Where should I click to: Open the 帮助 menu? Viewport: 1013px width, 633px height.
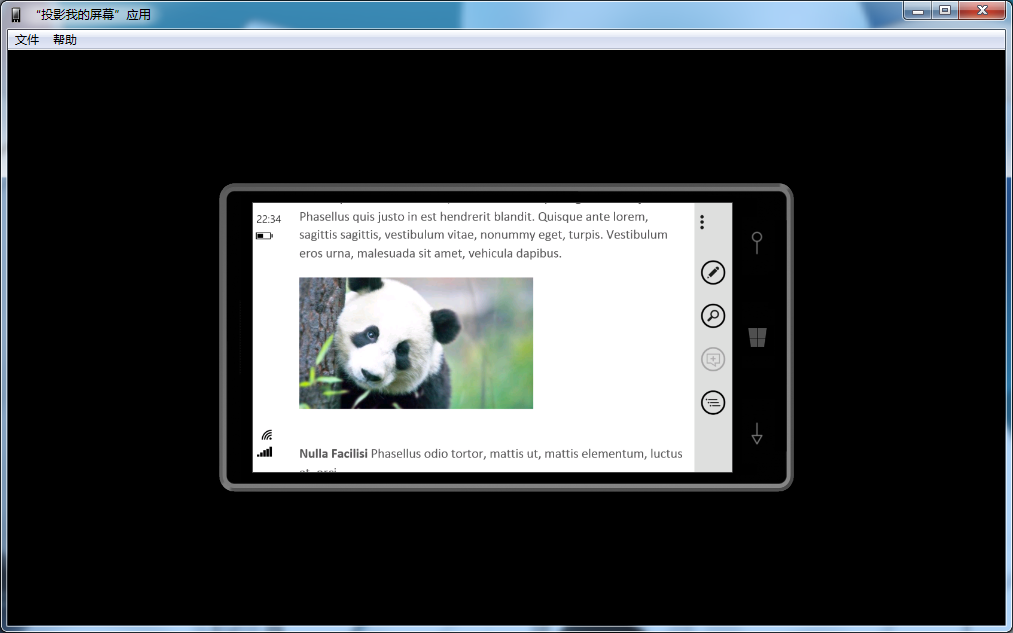pos(65,40)
